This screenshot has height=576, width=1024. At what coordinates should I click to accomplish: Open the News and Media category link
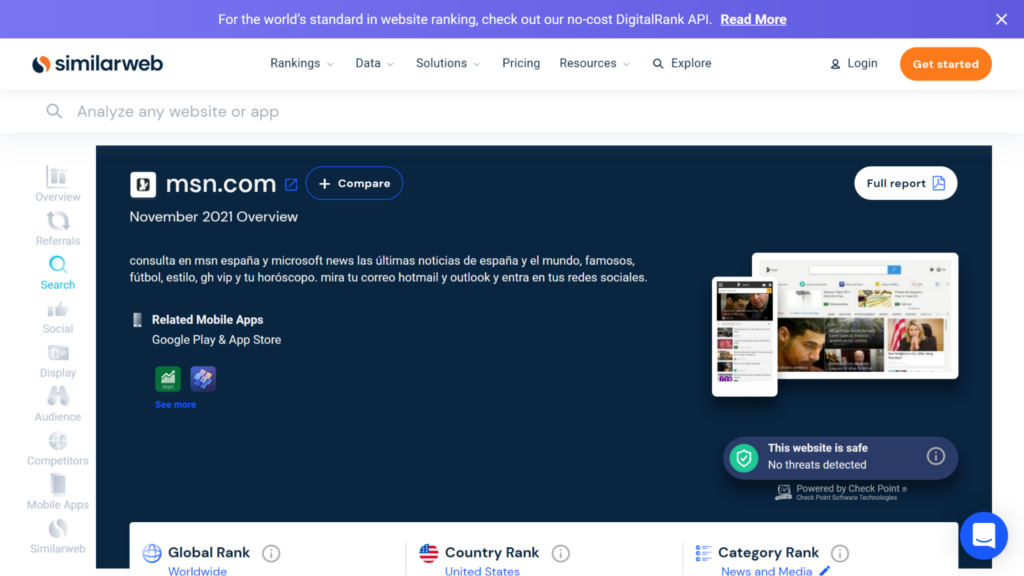click(767, 571)
